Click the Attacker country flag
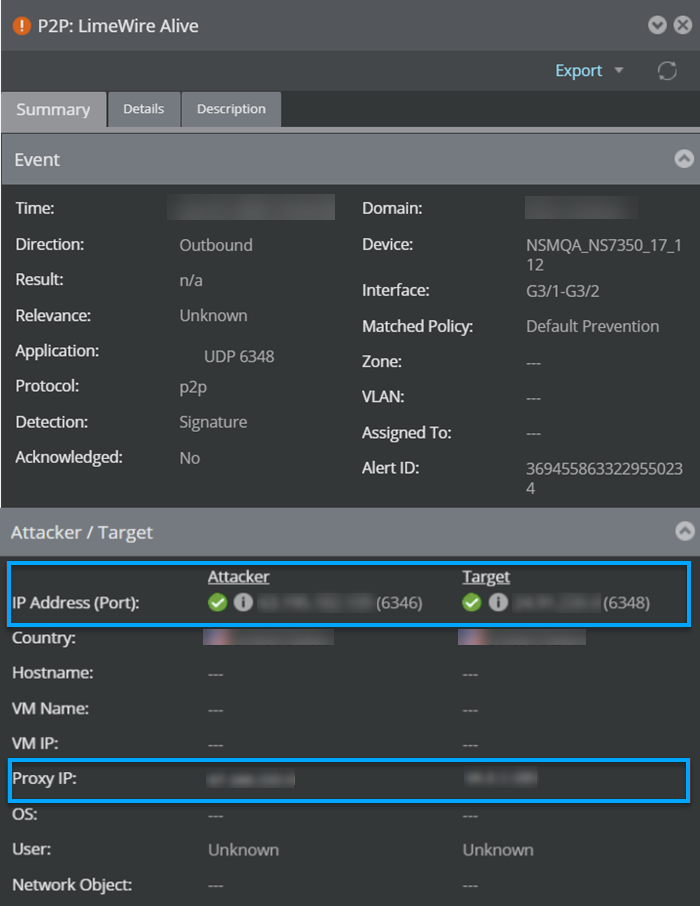The width and height of the screenshot is (700, 906). click(217, 637)
